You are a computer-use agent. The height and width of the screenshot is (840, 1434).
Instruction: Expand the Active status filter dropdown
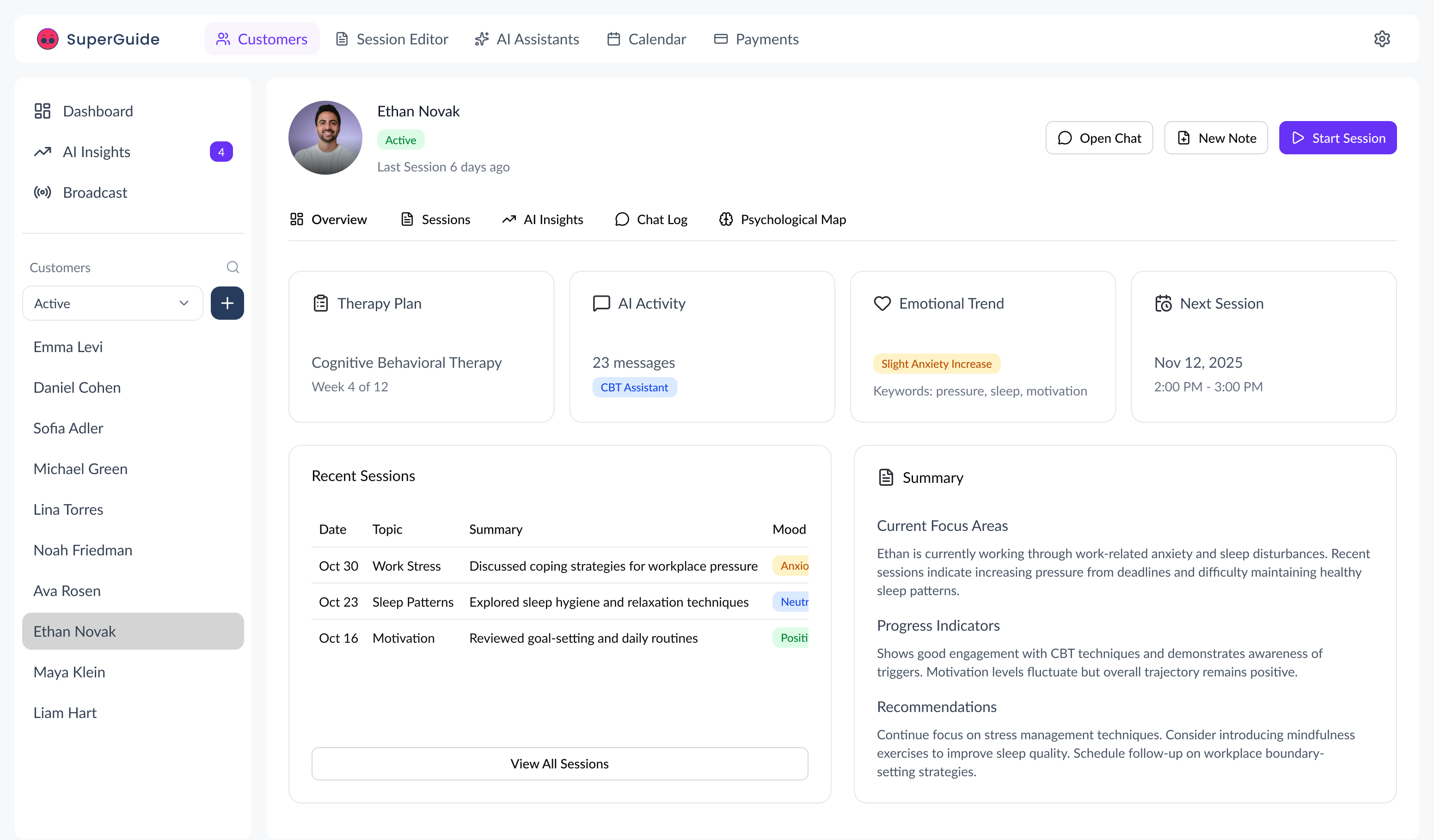(113, 303)
